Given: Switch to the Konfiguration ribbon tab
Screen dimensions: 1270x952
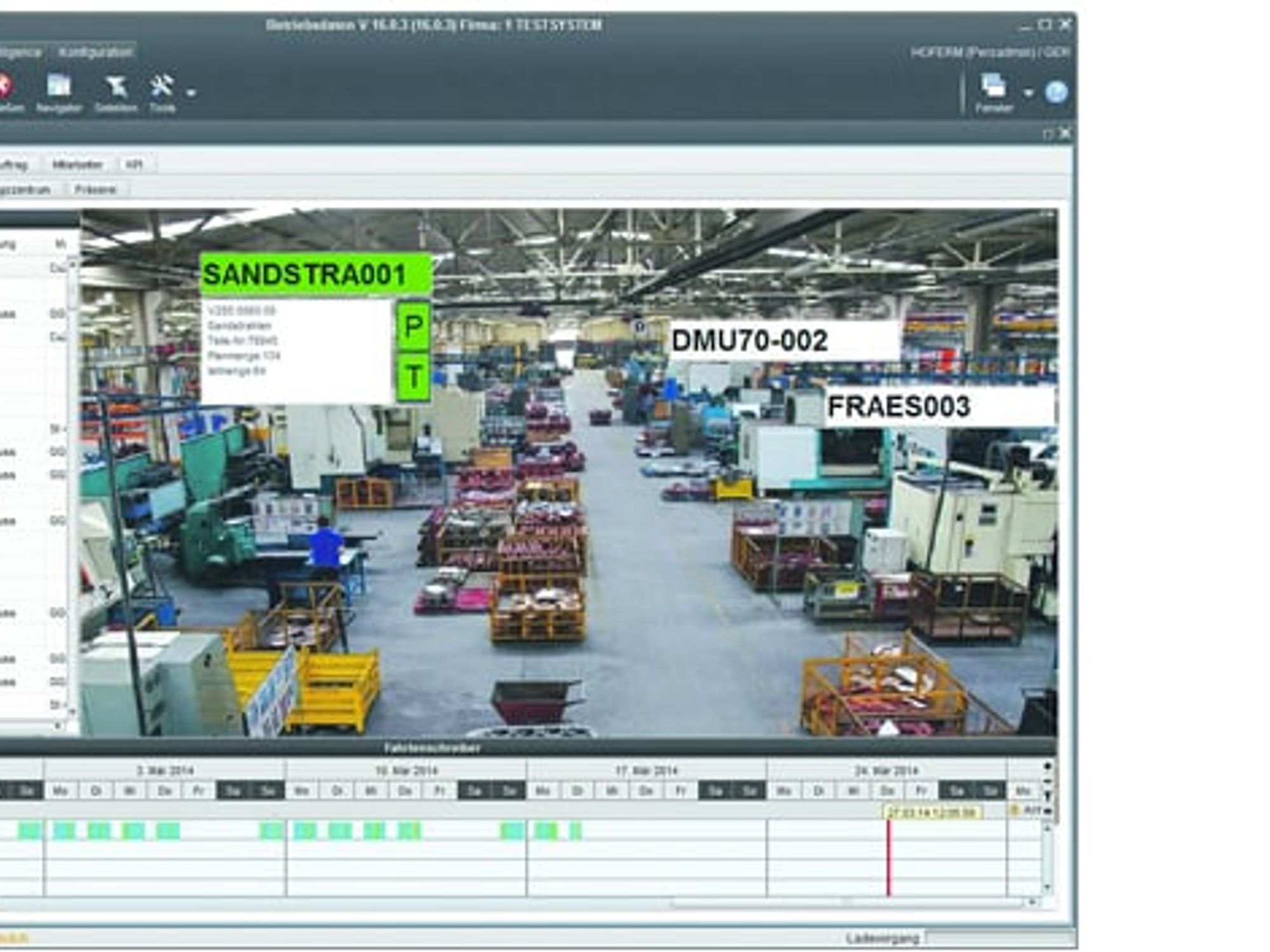Looking at the screenshot, I should (x=96, y=52).
